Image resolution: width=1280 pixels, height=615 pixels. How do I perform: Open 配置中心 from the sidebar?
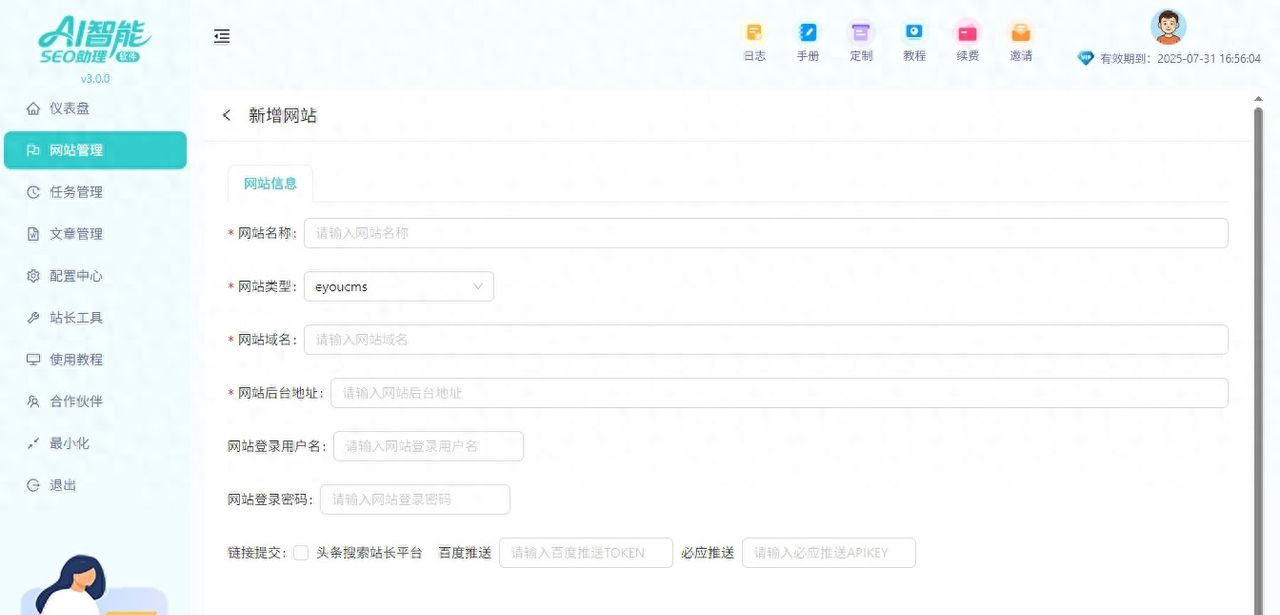click(76, 276)
